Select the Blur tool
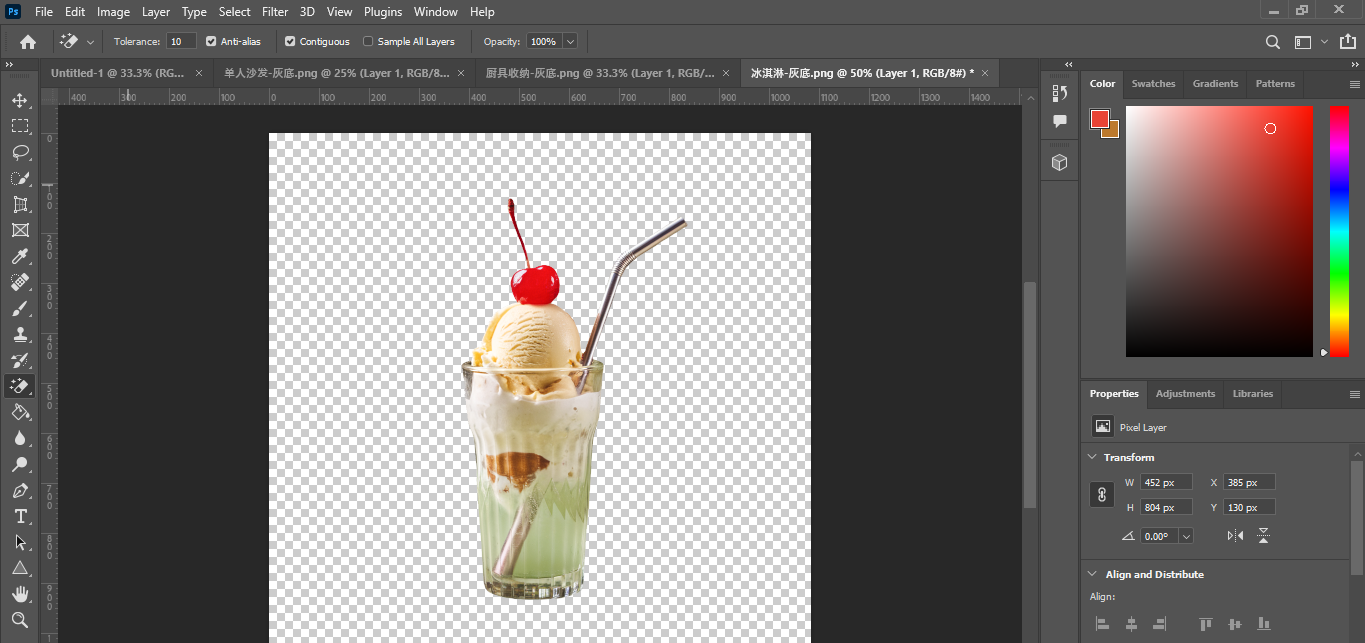This screenshot has height=643, width=1365. (20, 438)
